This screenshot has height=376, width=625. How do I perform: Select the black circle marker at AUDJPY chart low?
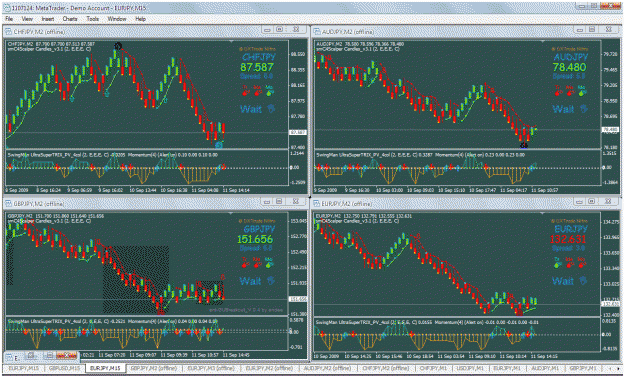coord(524,145)
